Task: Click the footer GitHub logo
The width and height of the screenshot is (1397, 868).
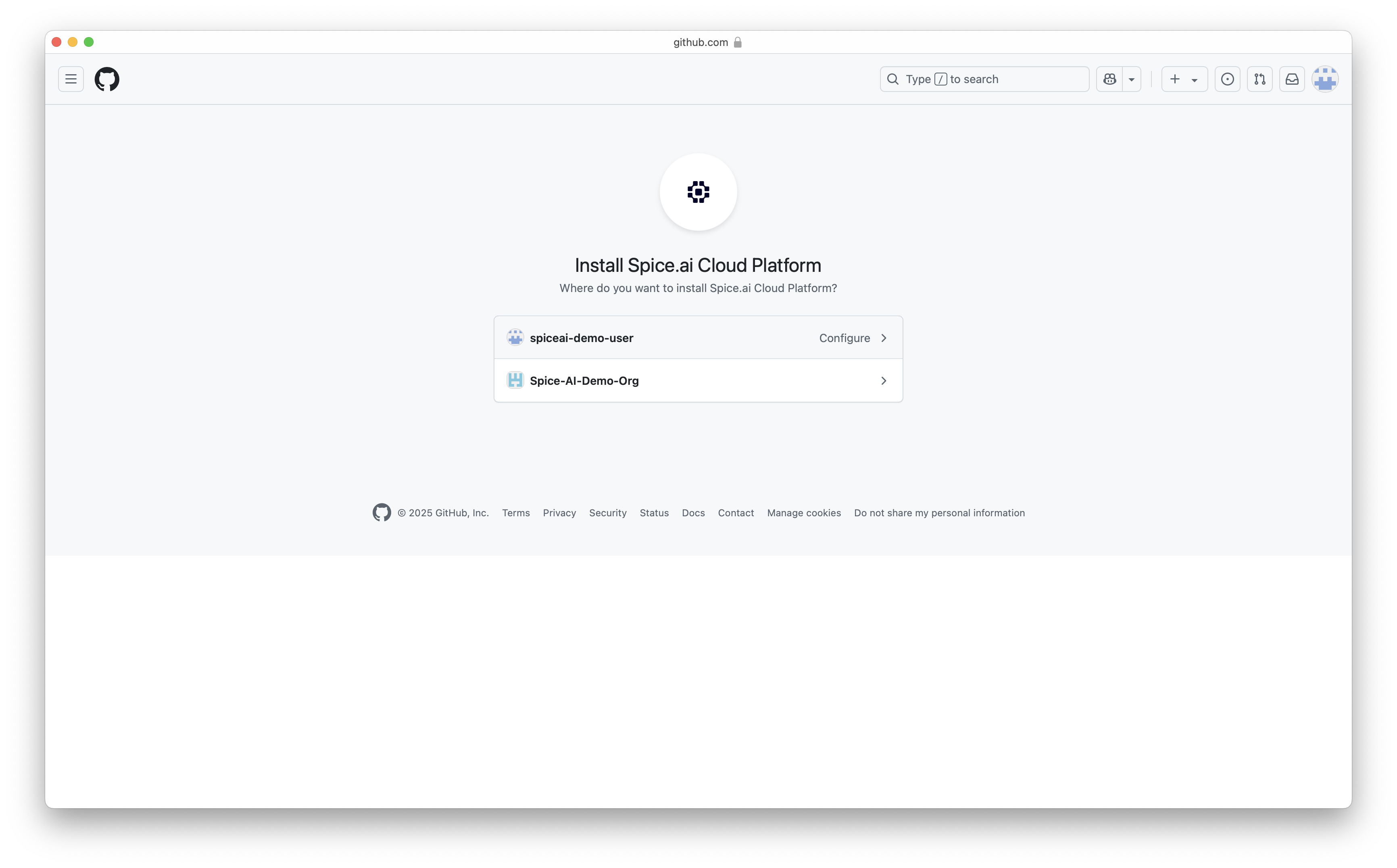Action: [x=381, y=513]
